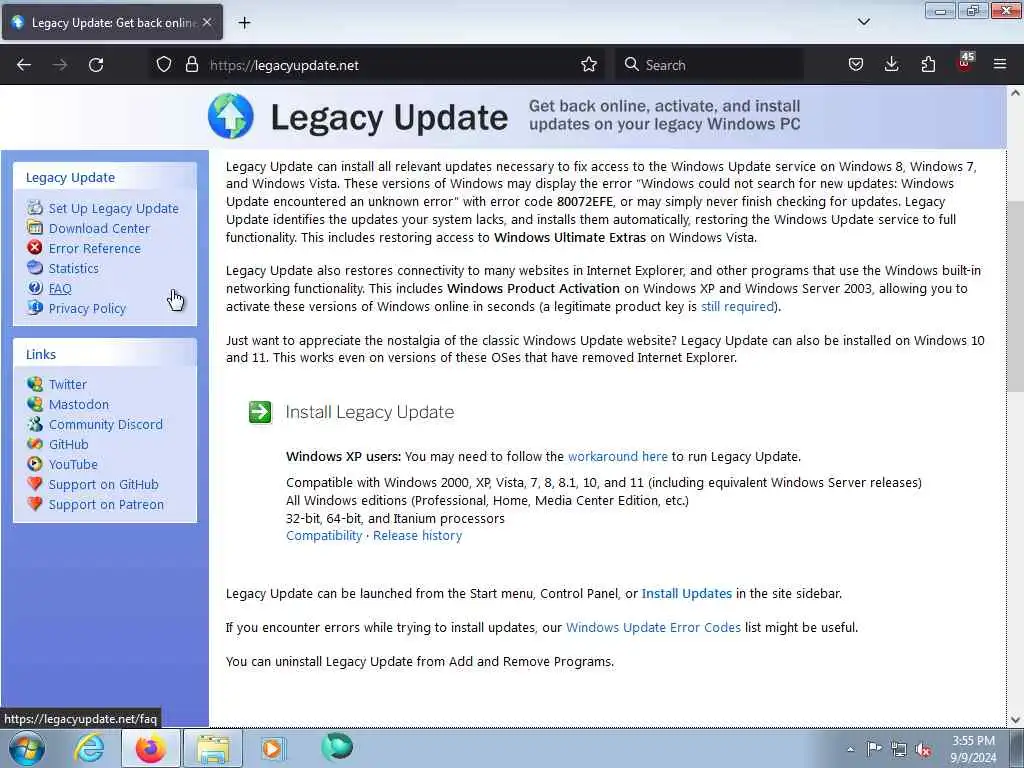Open Windows Media Player from taskbar

point(274,748)
